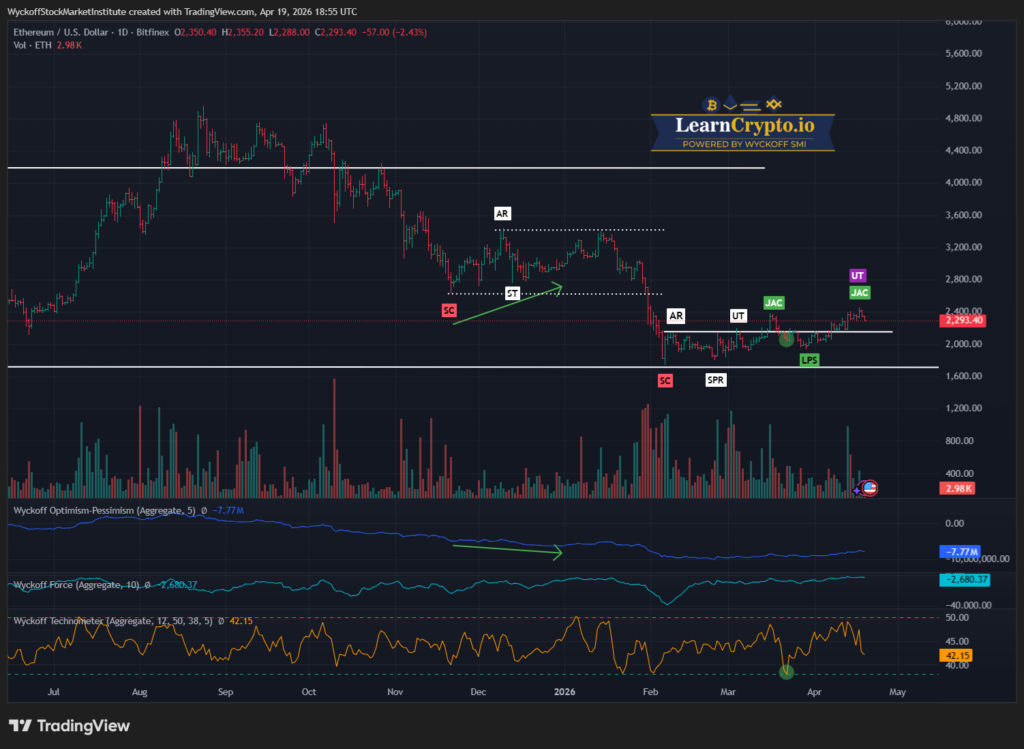Click the blue −7.77M value tag
This screenshot has height=749, width=1024.
coord(963,552)
